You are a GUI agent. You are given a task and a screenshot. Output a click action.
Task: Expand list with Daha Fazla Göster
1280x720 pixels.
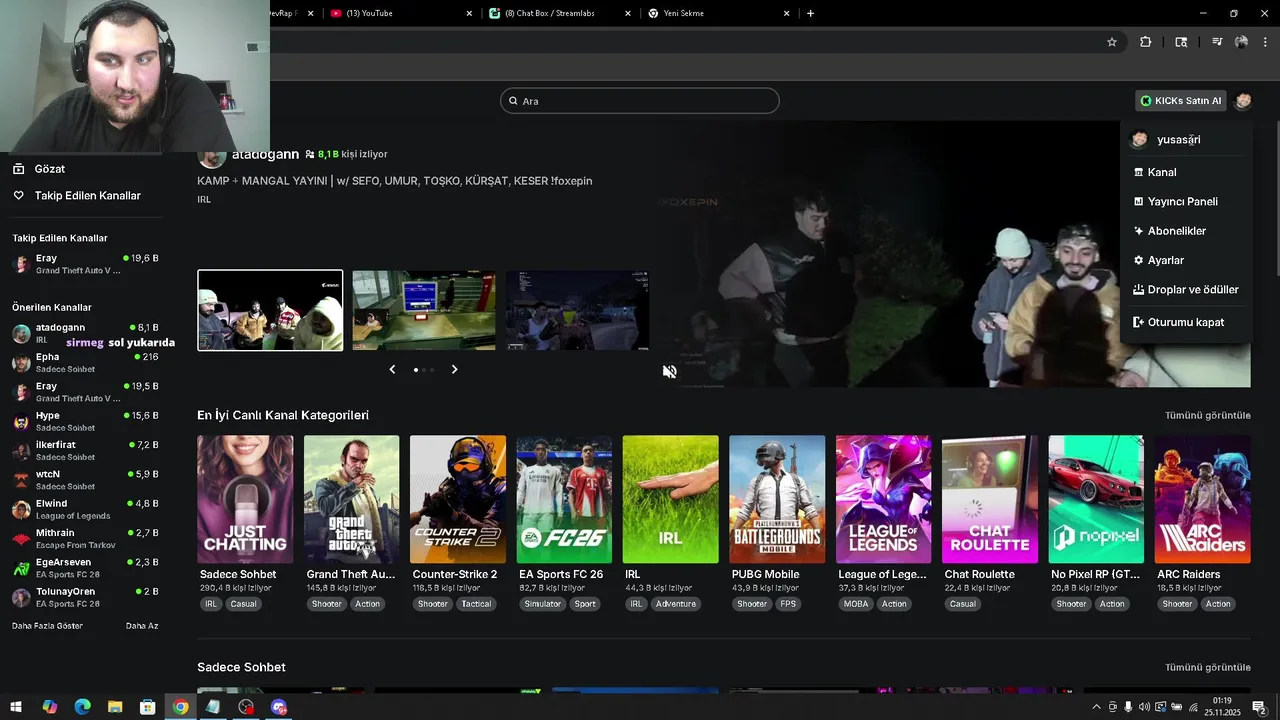pyautogui.click(x=47, y=626)
